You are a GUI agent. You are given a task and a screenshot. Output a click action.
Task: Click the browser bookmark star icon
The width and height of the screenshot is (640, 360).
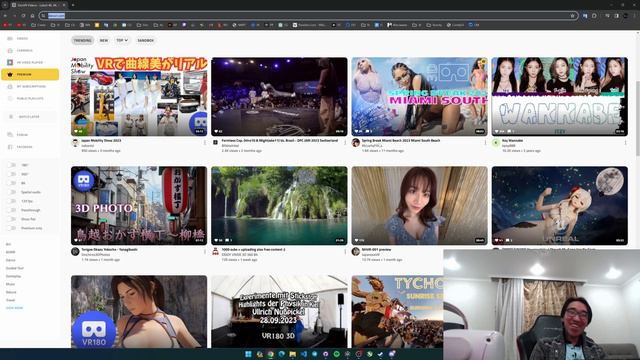tap(572, 16)
